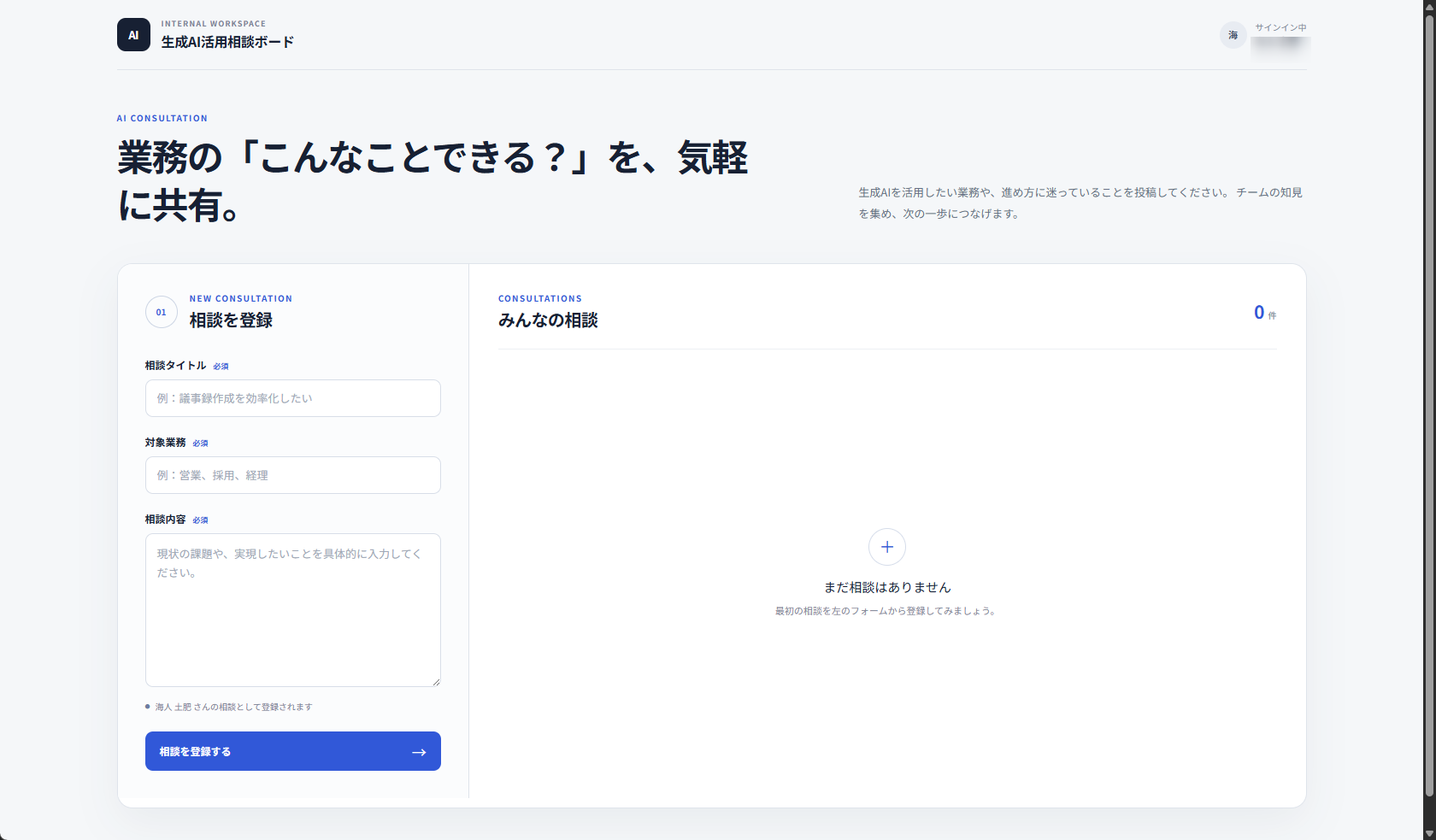Click the まだ相談はありません message

887,587
